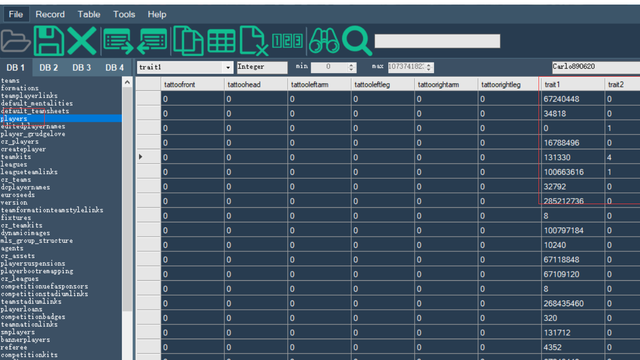The width and height of the screenshot is (640, 360).
Task: Click the copy documents icon
Action: pos(188,40)
